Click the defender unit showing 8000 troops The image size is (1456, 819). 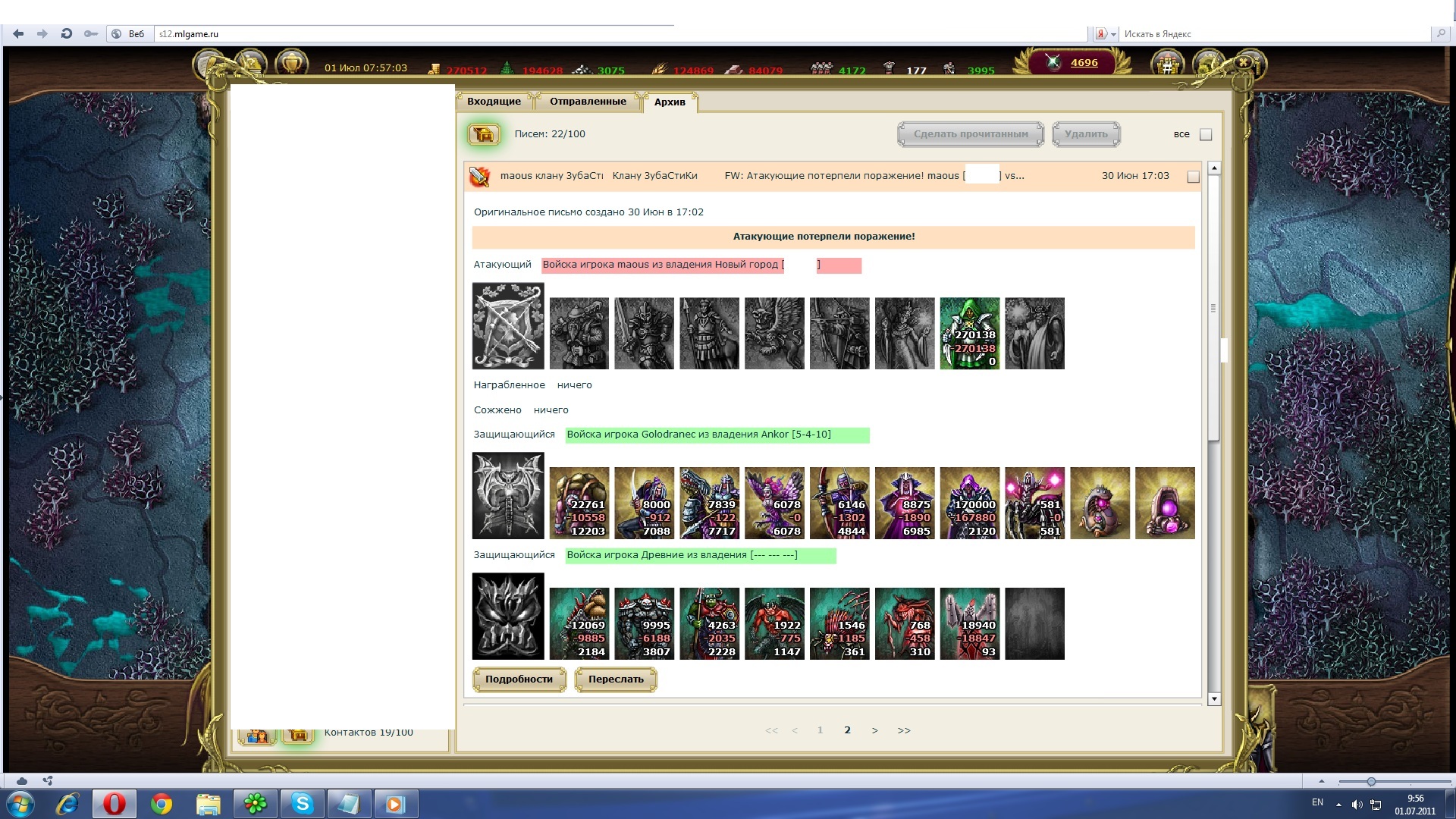tap(645, 504)
